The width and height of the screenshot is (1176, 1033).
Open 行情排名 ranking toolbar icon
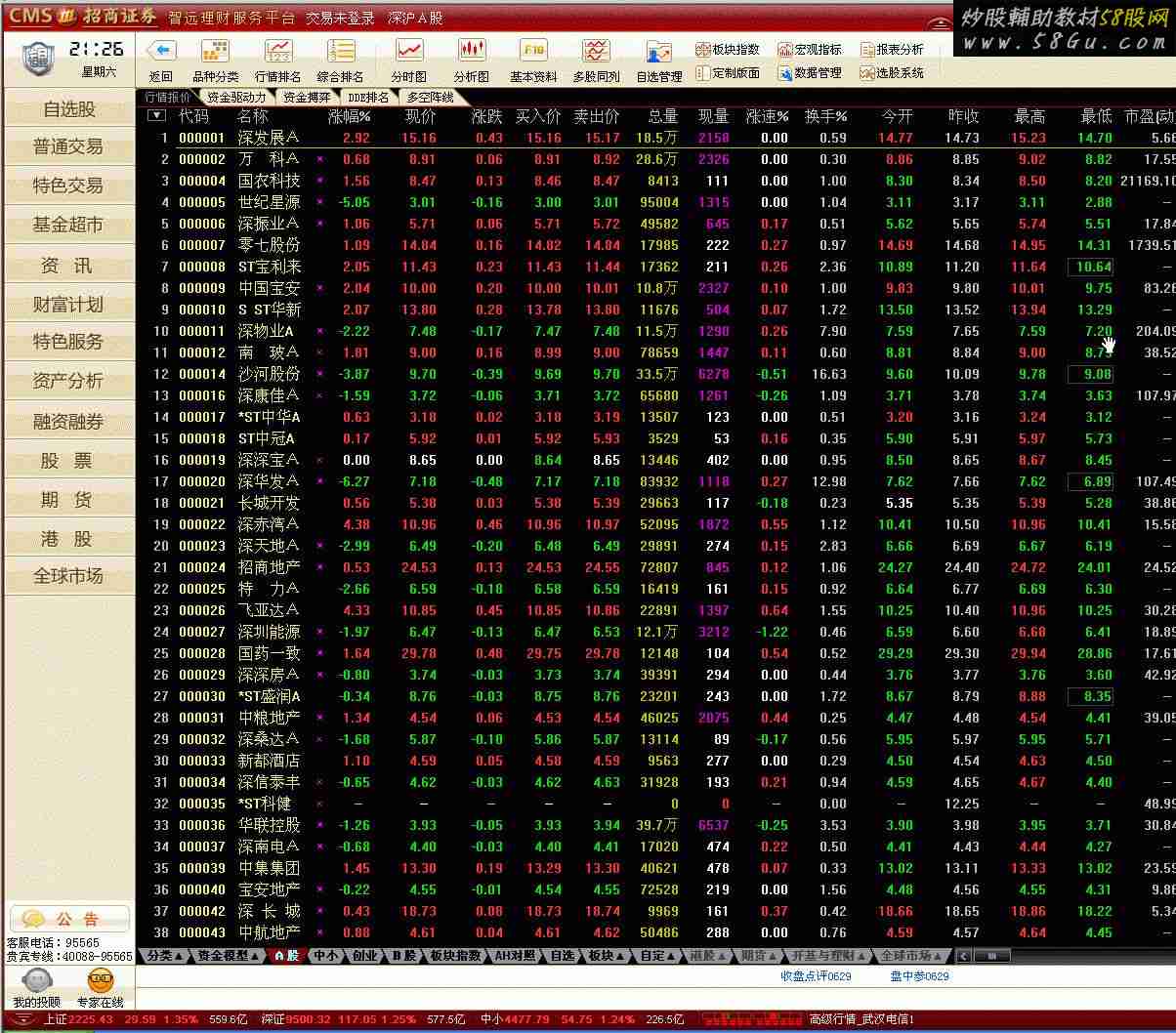click(277, 51)
